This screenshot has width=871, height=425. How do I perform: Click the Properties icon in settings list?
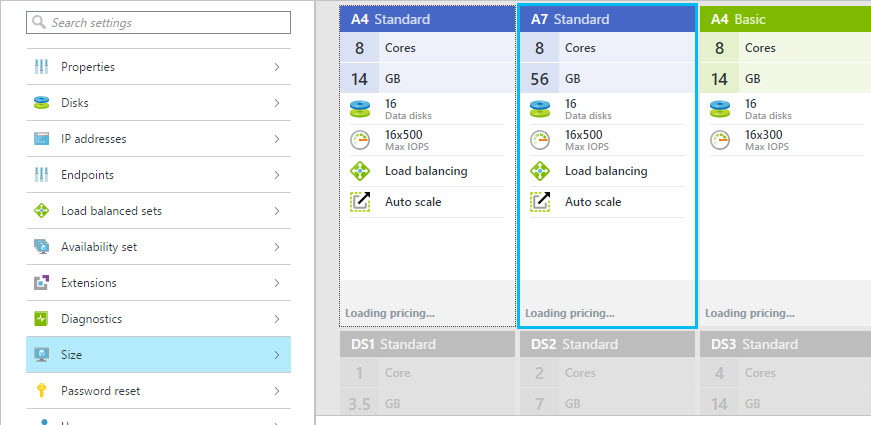point(41,67)
